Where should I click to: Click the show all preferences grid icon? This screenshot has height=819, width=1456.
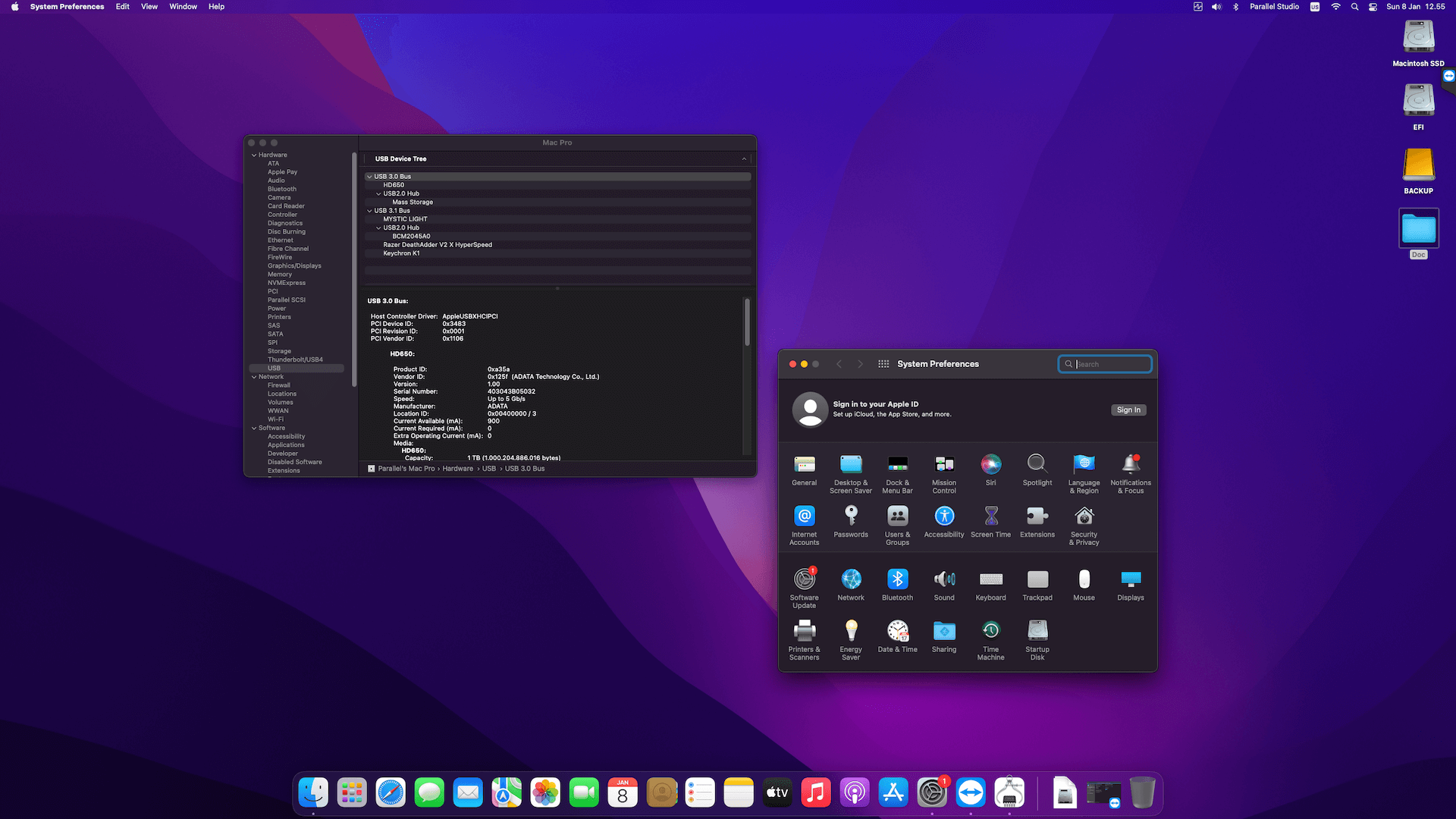883,364
